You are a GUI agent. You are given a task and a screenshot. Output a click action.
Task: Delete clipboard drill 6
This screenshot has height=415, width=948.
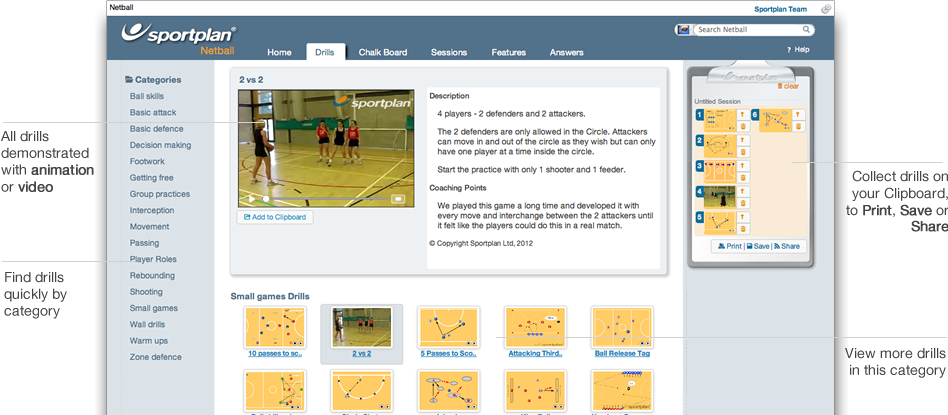coord(797,126)
